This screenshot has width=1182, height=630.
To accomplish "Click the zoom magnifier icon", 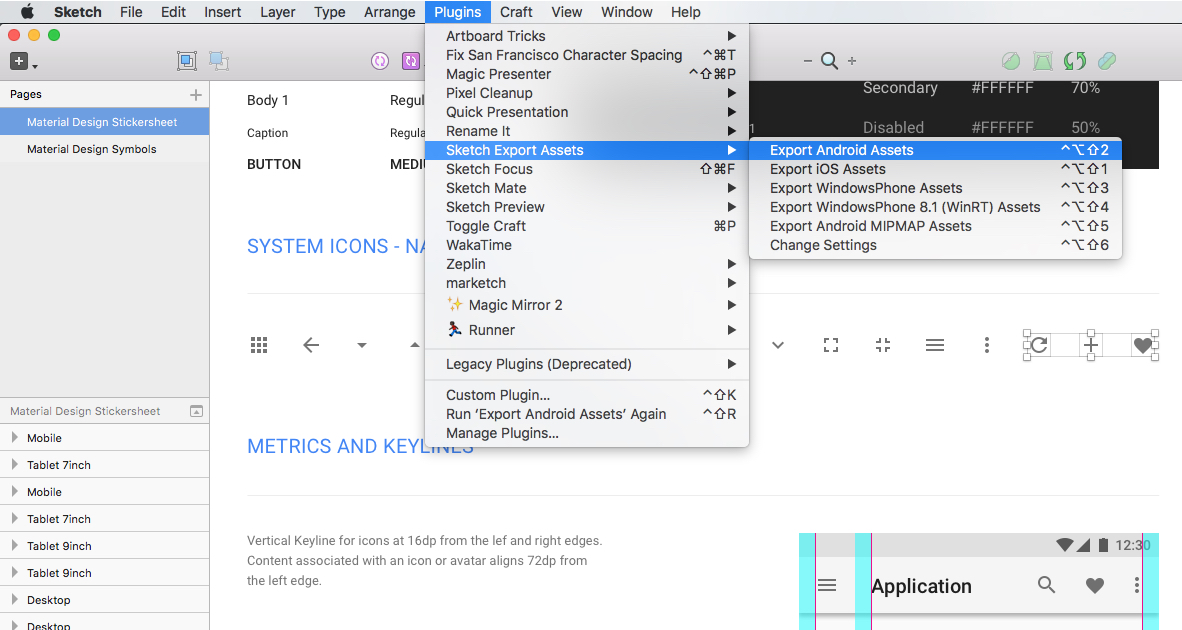I will (829, 61).
